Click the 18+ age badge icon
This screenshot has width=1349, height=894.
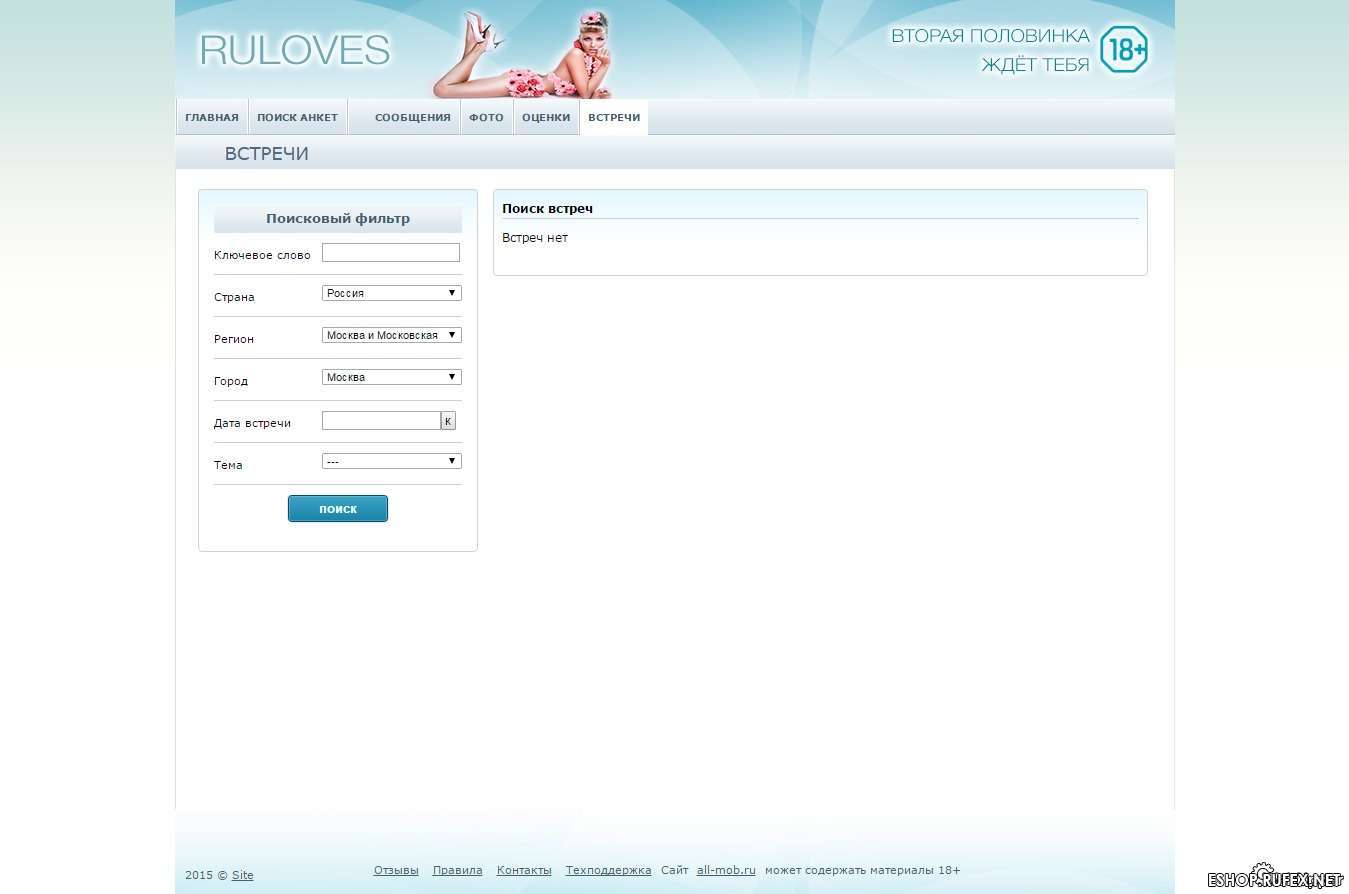[1123, 50]
